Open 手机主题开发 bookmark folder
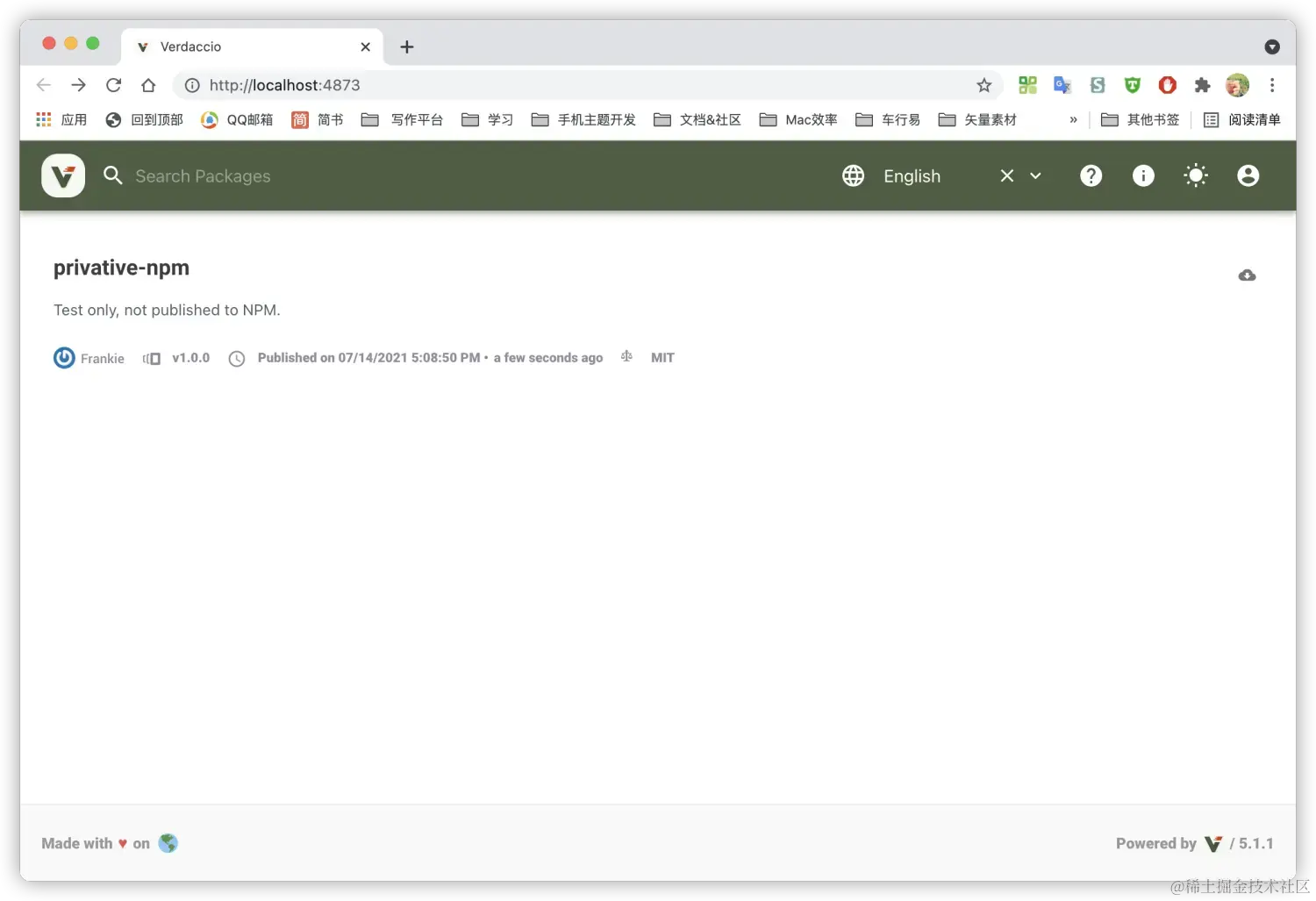The image size is (1316, 901). pyautogui.click(x=583, y=119)
